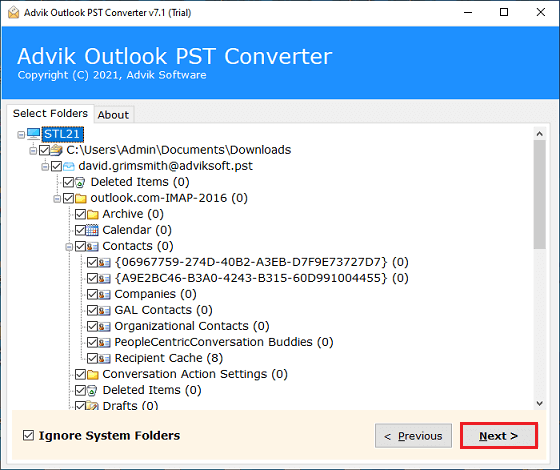Click the Organizational Contacts card icon

tap(104, 326)
